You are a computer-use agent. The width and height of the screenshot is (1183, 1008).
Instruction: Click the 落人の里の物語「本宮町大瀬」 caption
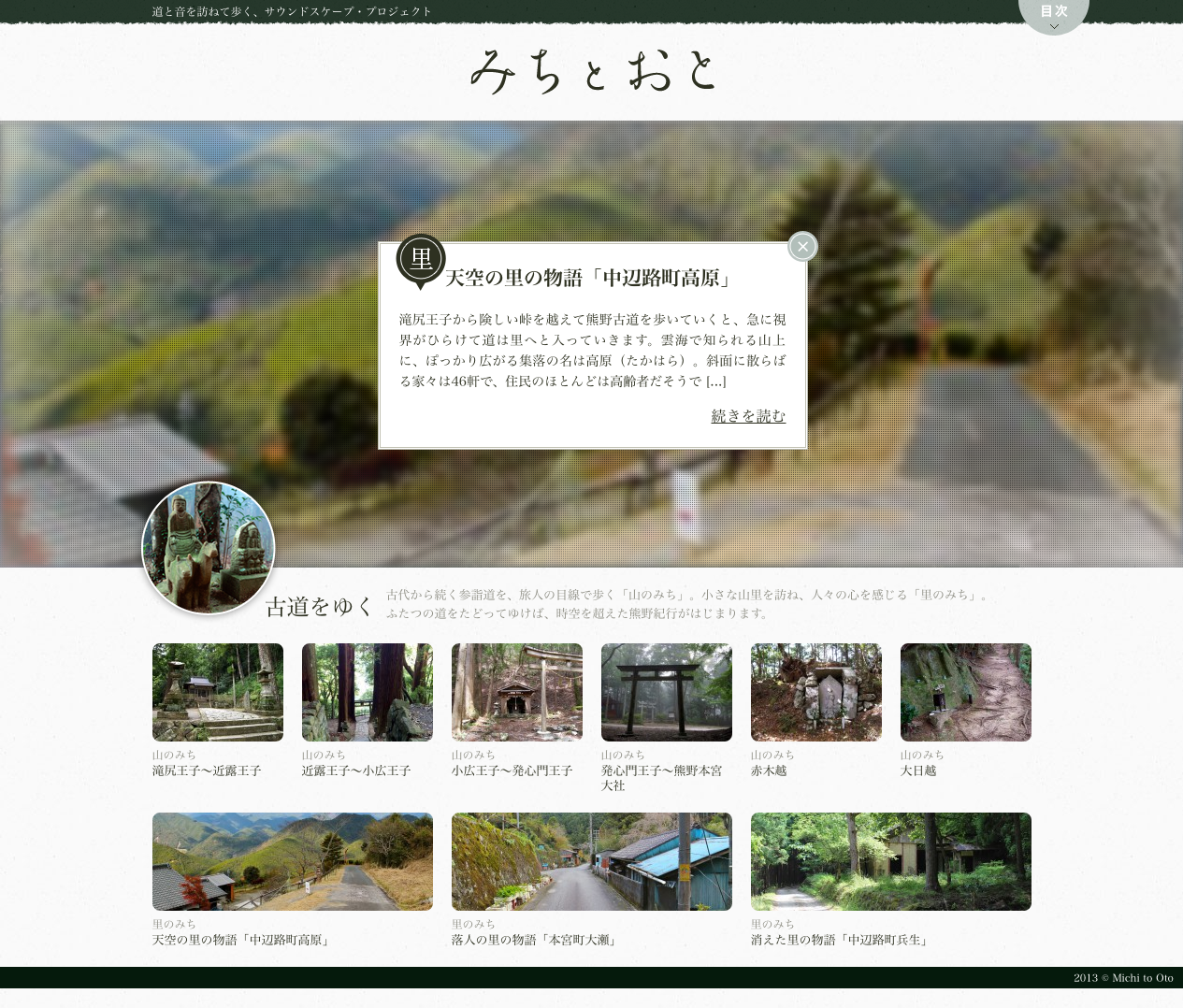[536, 940]
